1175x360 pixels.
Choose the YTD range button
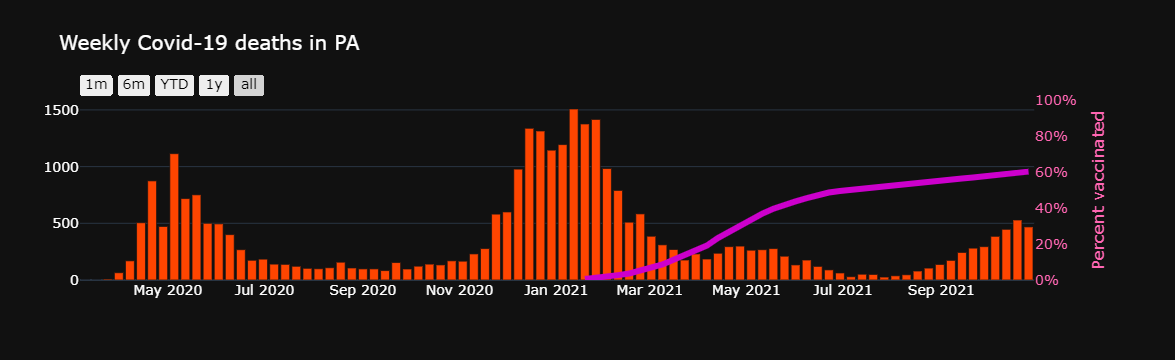[x=175, y=86]
